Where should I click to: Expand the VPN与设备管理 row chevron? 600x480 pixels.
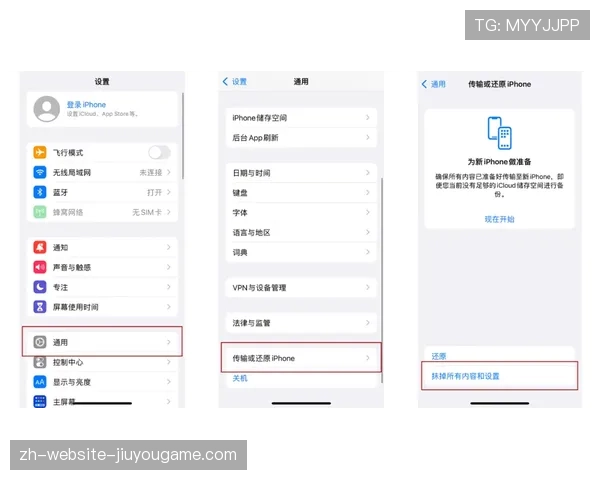(x=368, y=287)
